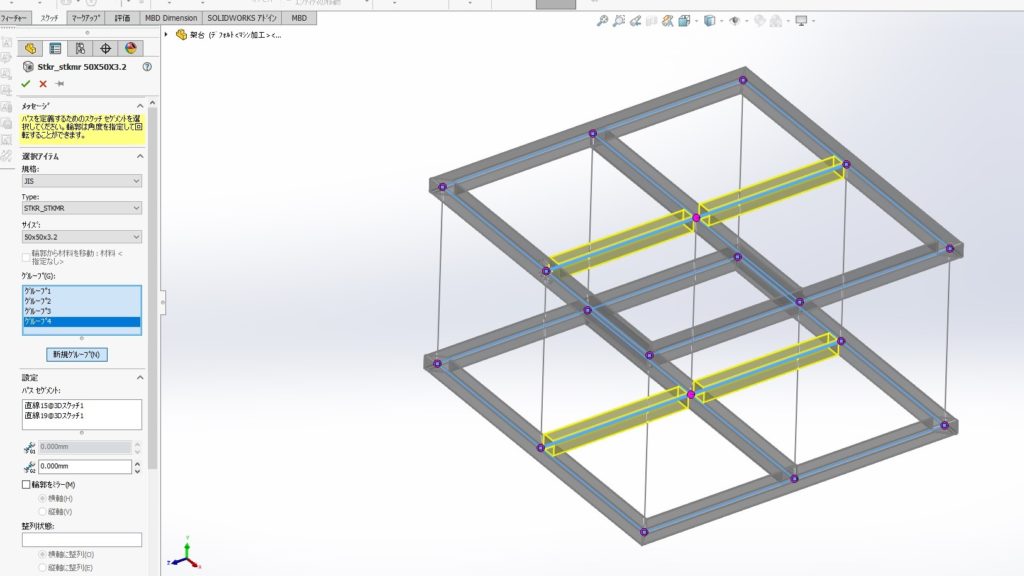
Task: Click the help question mark icon
Action: click(147, 67)
